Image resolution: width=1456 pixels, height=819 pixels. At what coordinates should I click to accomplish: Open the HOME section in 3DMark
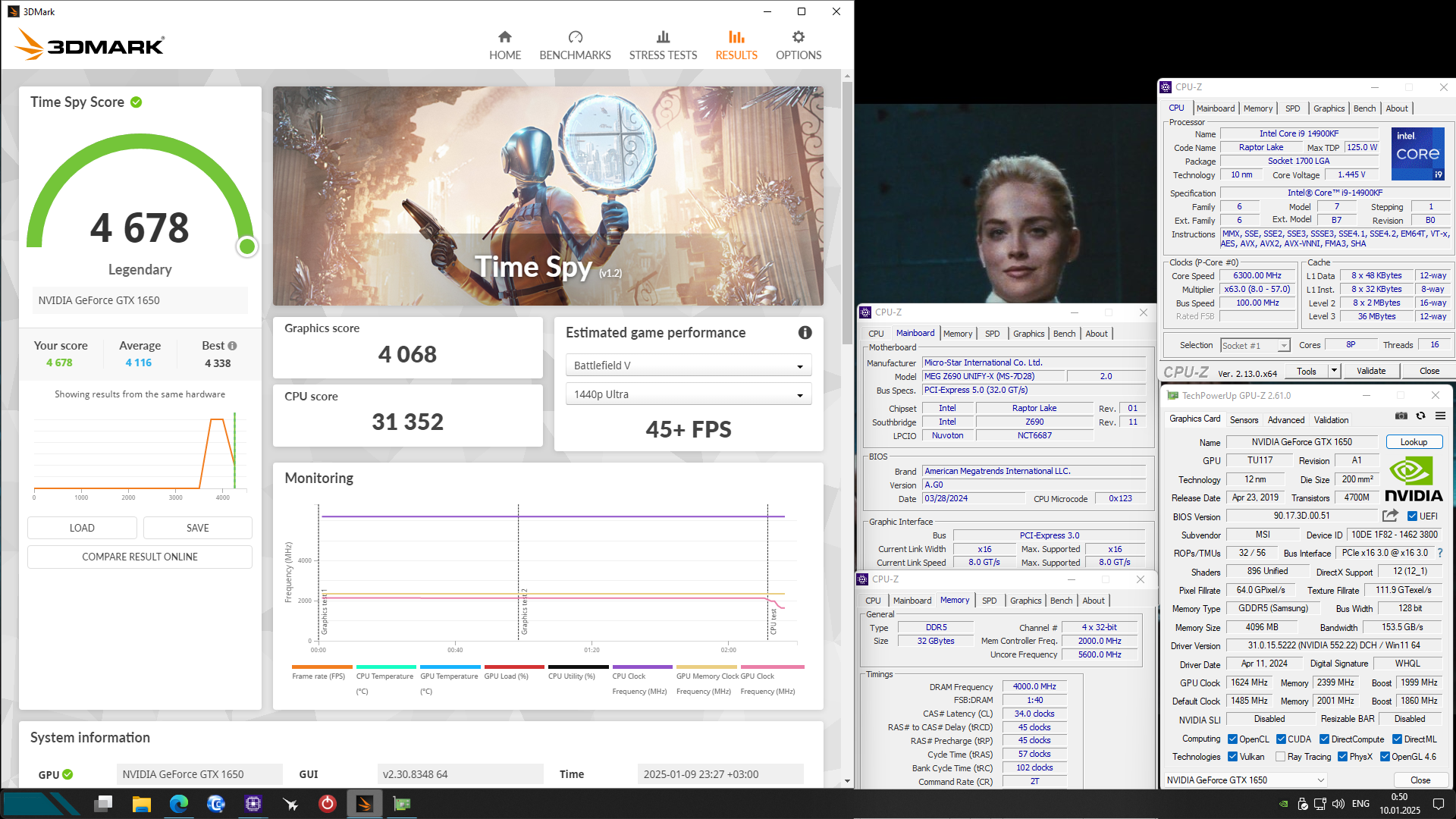tap(504, 45)
